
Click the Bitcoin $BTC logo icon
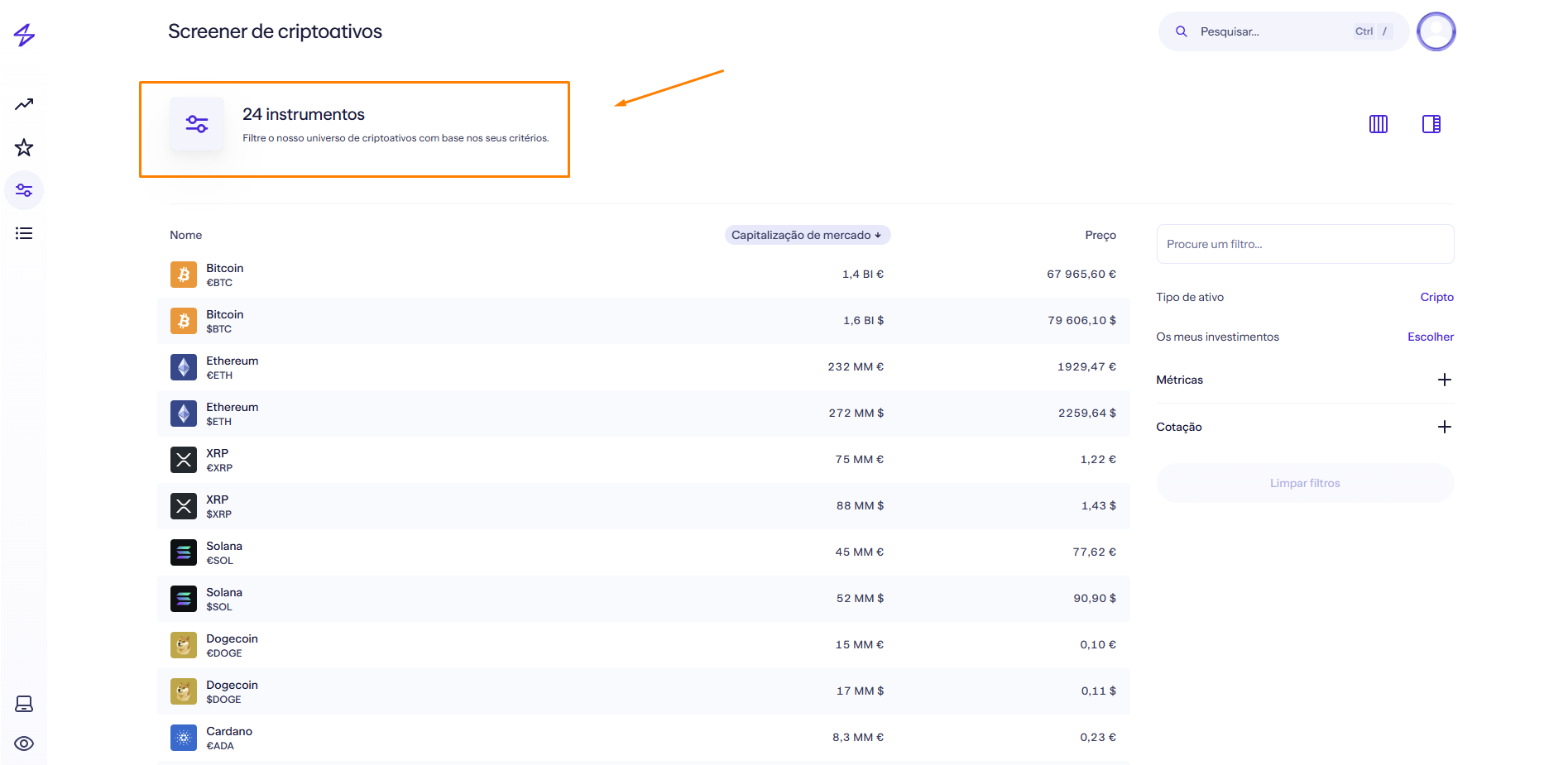pyautogui.click(x=184, y=321)
